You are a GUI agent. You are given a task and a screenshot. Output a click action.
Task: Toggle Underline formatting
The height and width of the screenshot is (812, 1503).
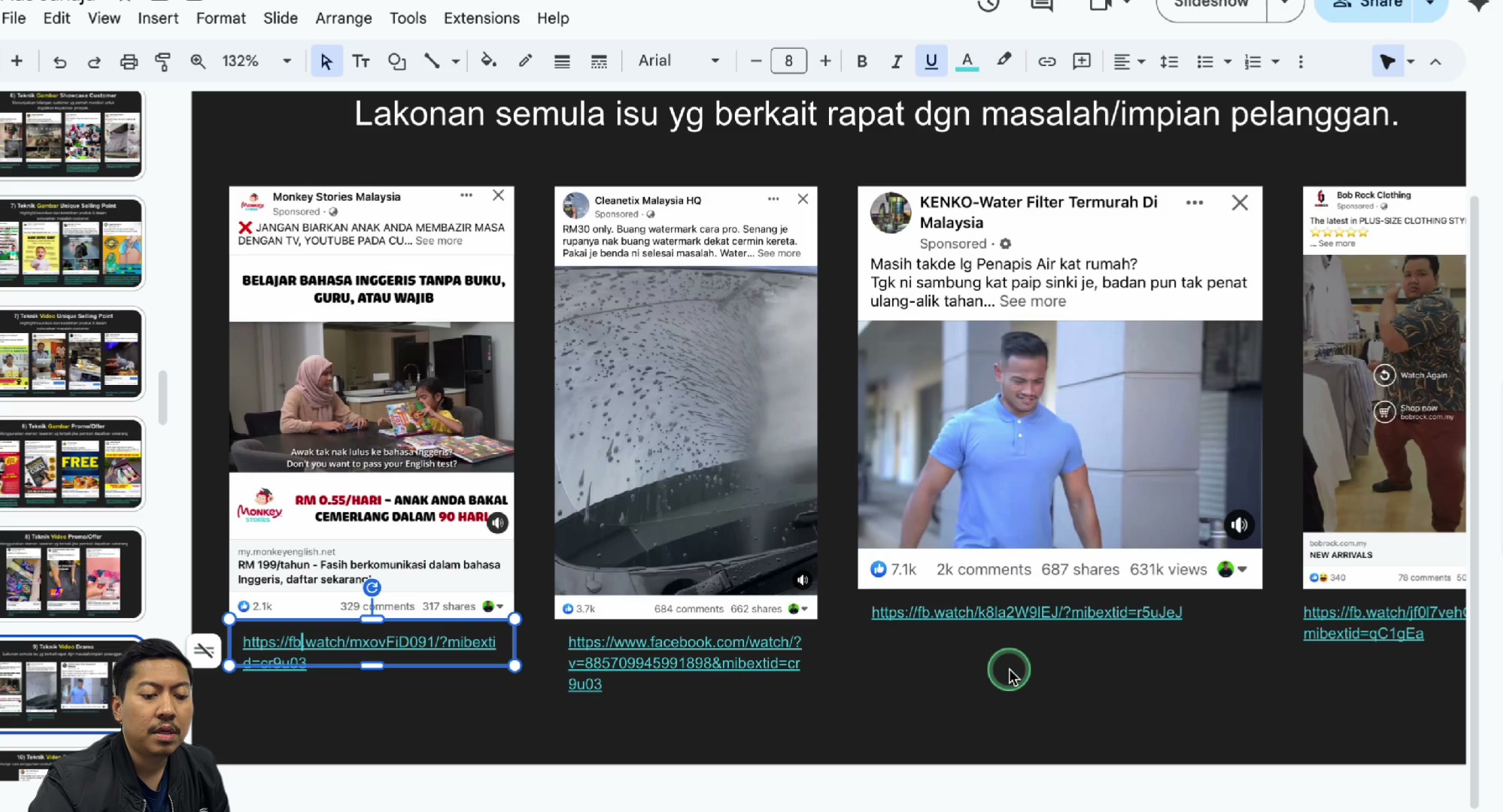931,61
